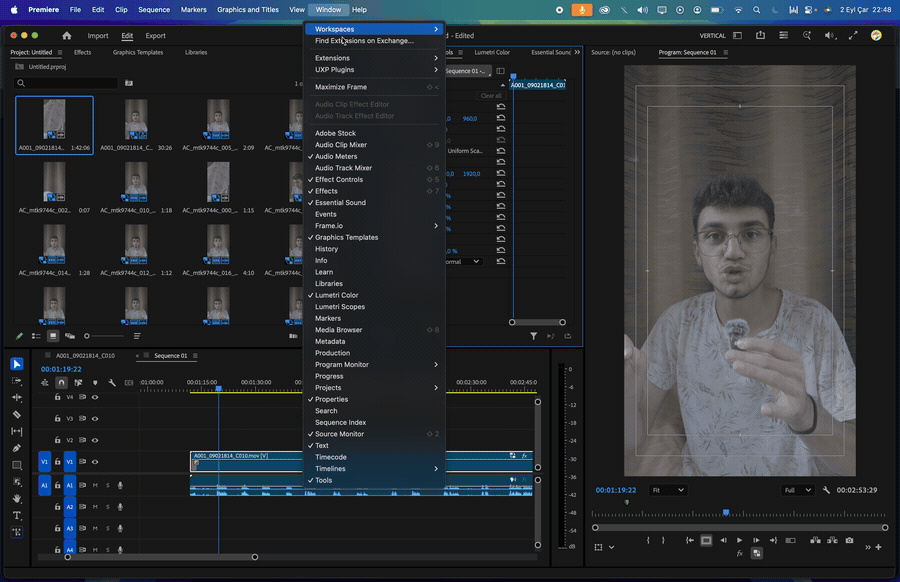
Task: Add marker in the timeline
Action: click(95, 382)
